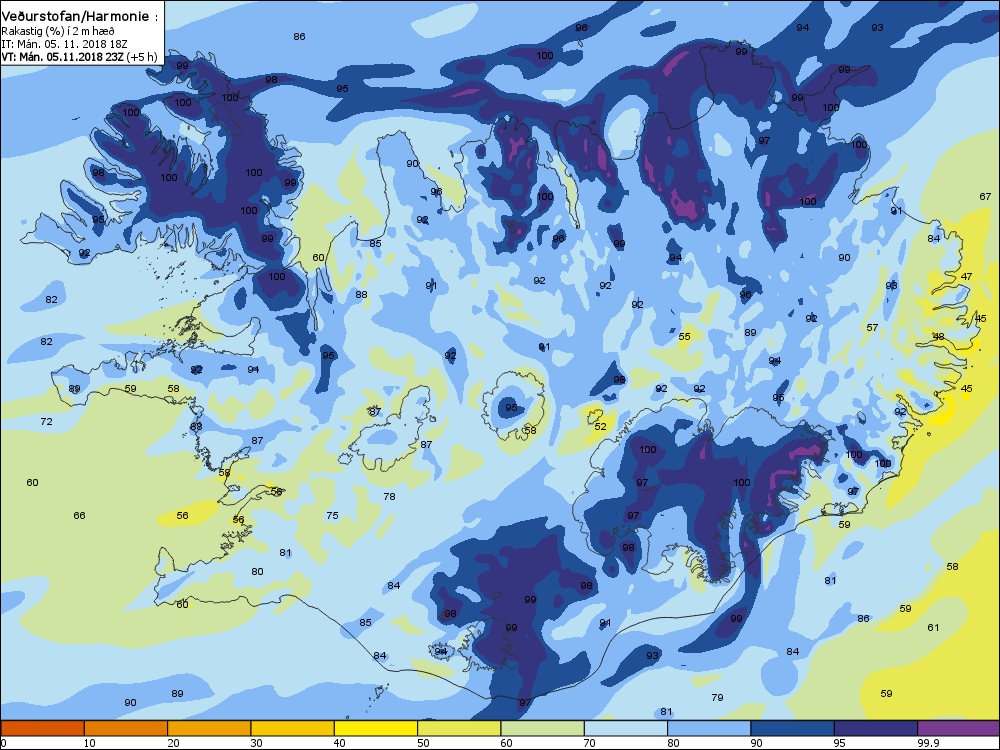Pick the 20–30 amber legend swatch
The image size is (1000, 750).
[209, 728]
